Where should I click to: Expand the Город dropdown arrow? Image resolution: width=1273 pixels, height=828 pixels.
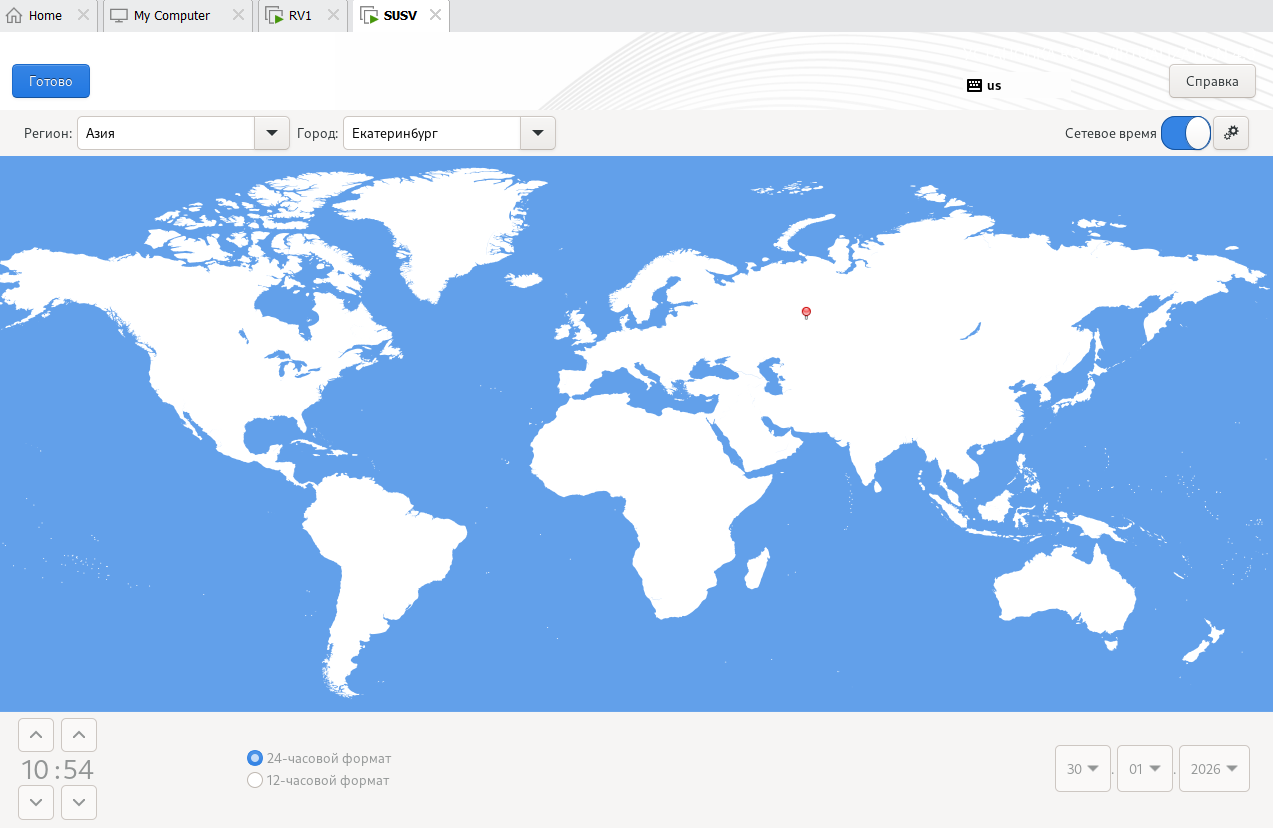(538, 133)
